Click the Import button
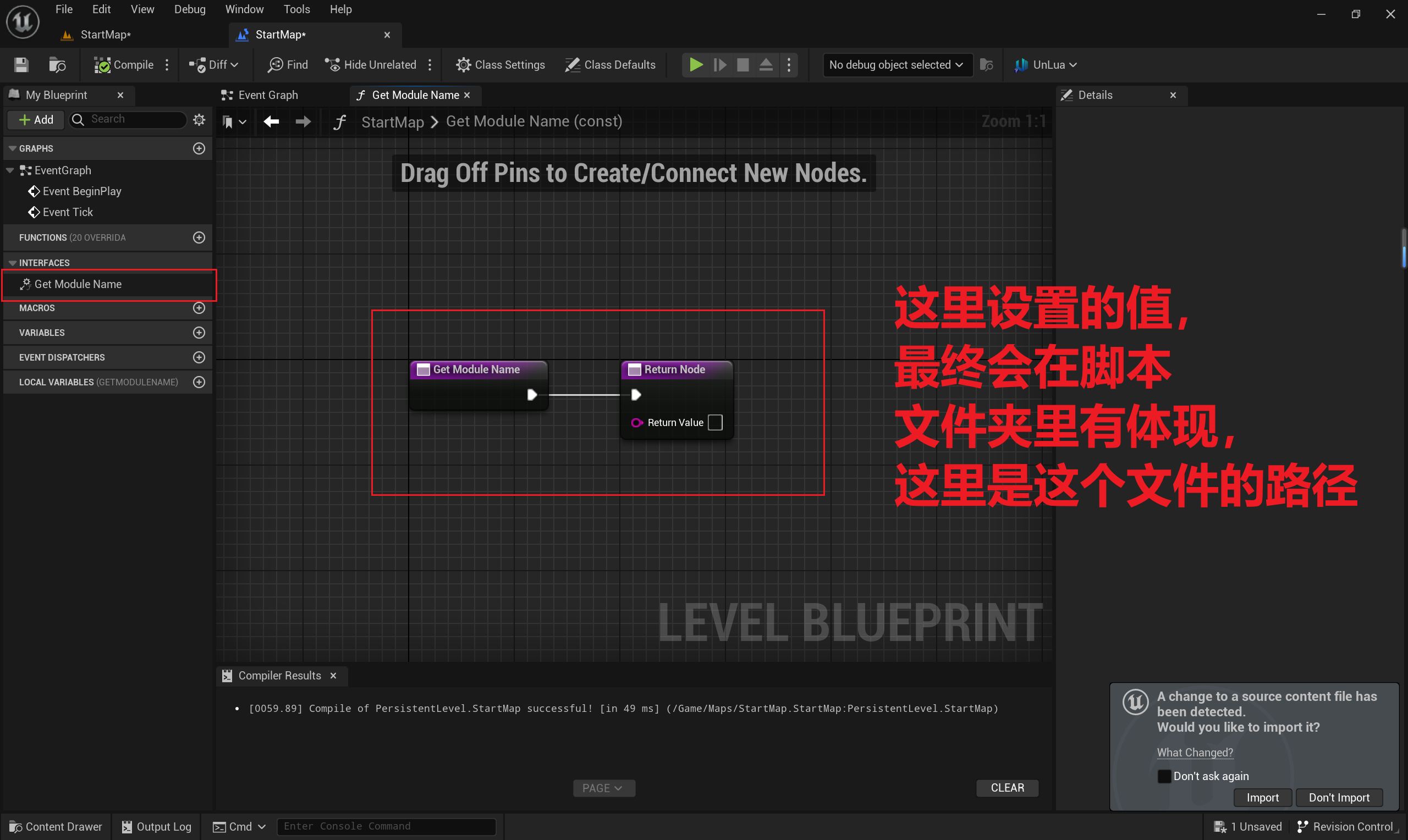 coord(1262,798)
